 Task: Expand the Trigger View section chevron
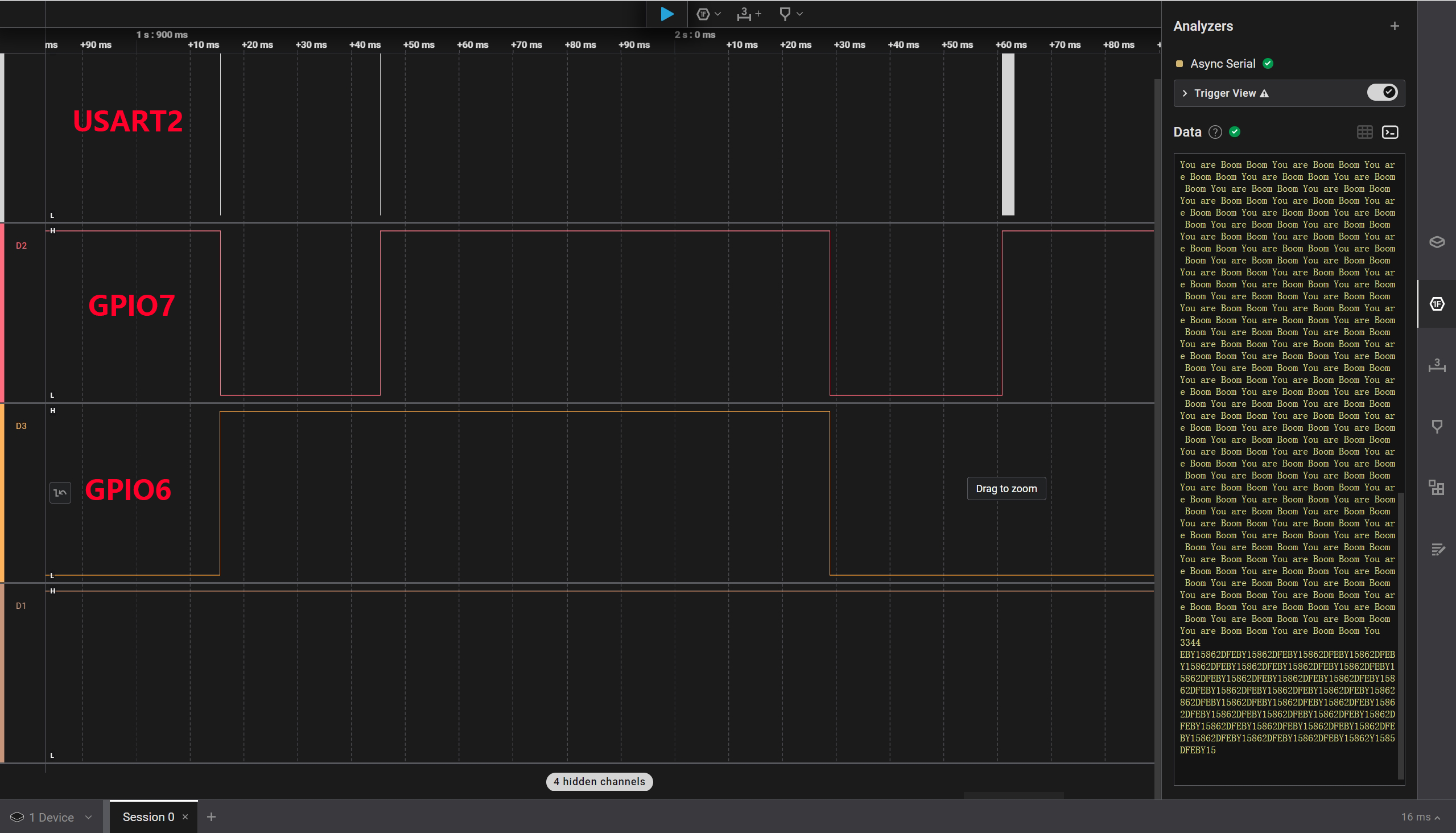click(1185, 93)
